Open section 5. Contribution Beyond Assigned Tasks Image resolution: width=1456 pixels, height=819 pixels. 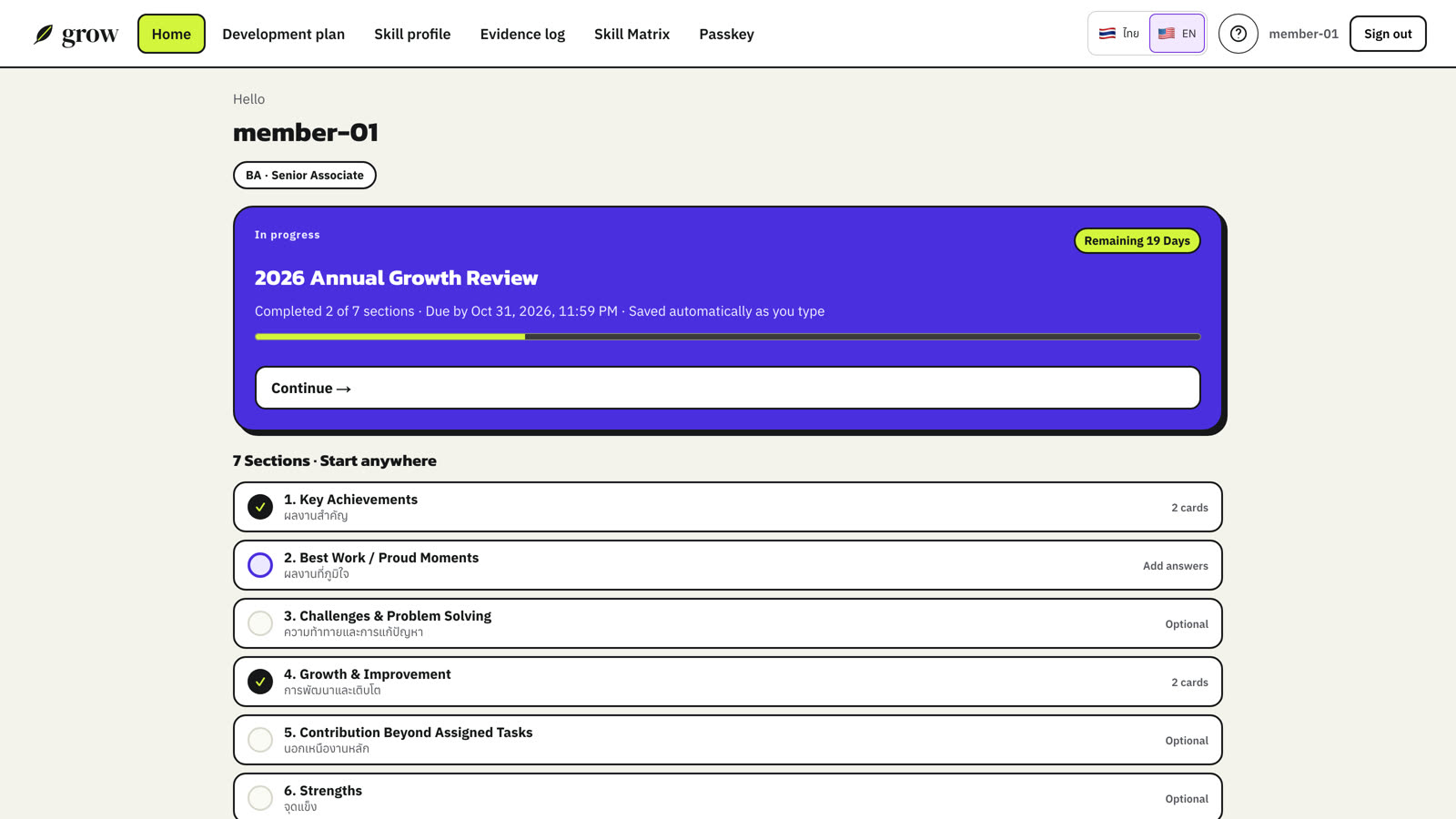[x=727, y=740]
